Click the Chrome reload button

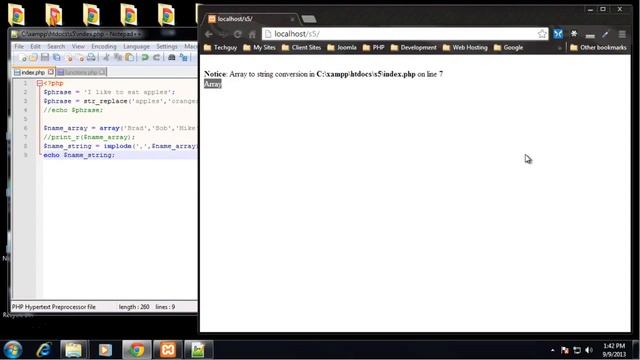[238, 34]
